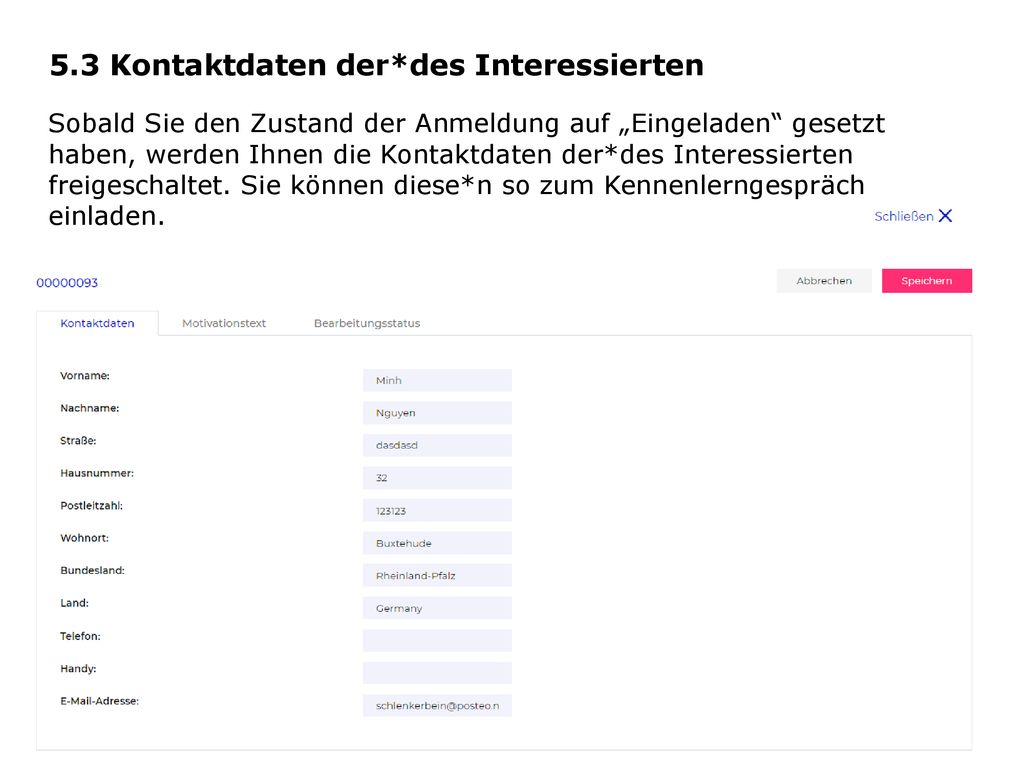Click the Schließen link text
The height and width of the screenshot is (768, 1024).
pos(904,216)
